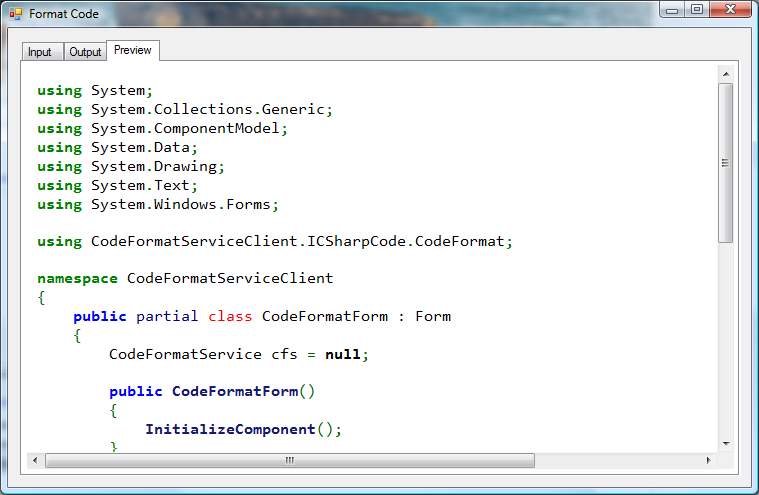Screen dimensions: 759x495
Task: Minimize the Format Code window
Action: point(673,10)
